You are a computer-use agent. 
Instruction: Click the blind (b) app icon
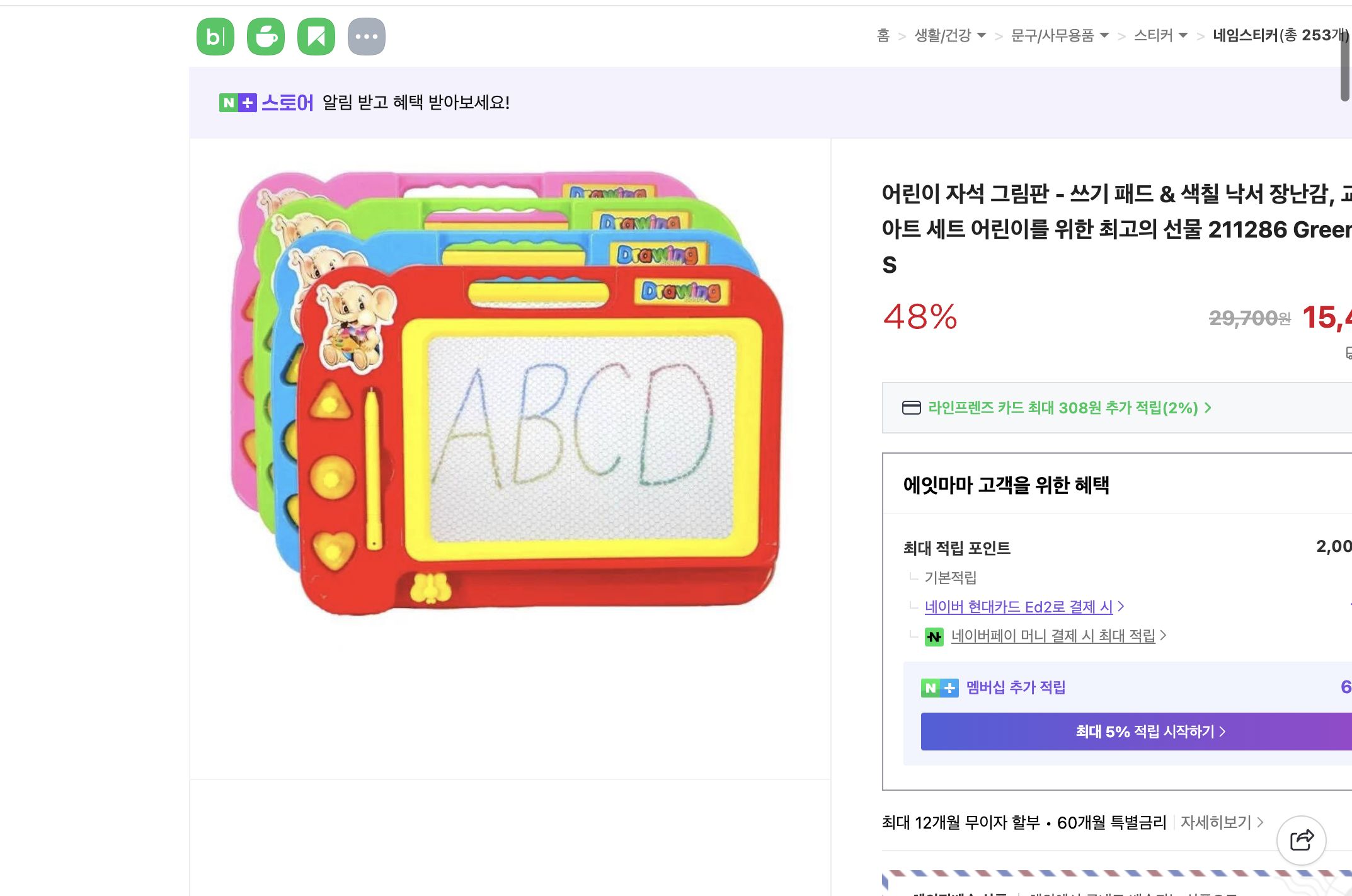[215, 36]
